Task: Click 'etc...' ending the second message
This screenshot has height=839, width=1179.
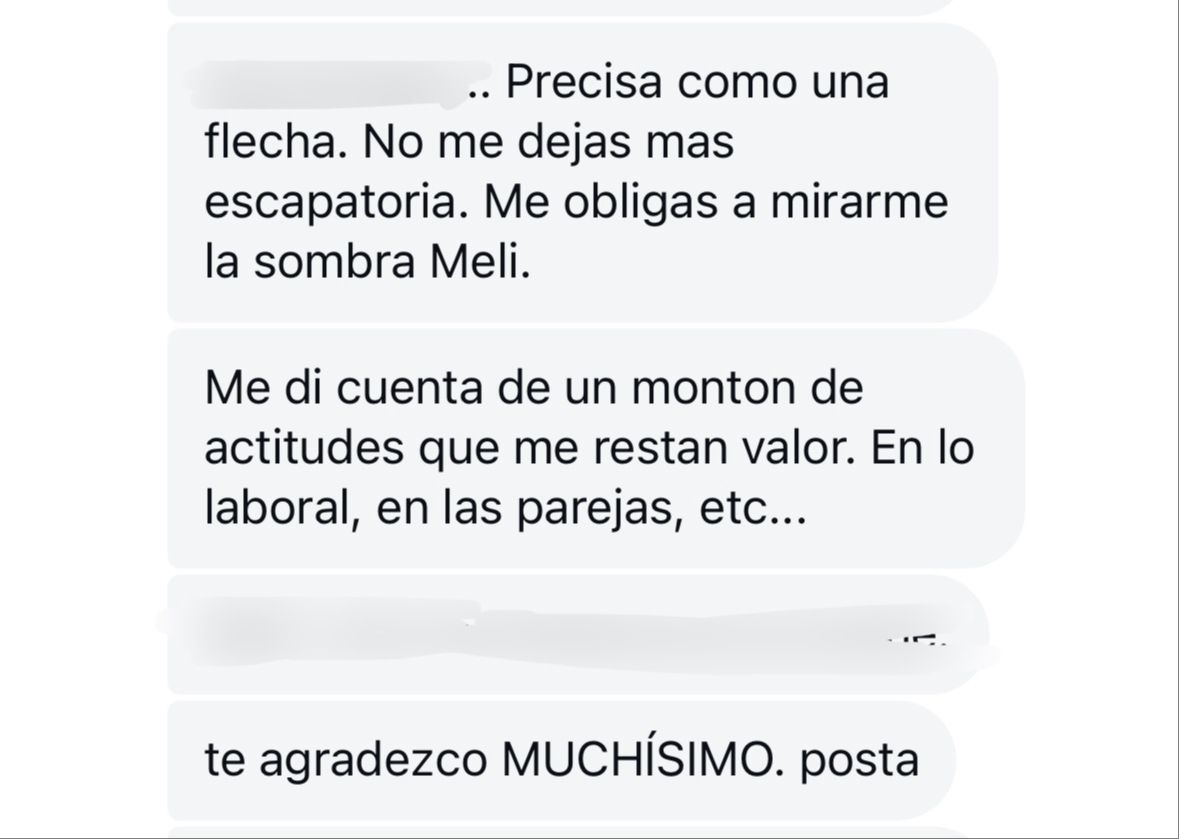Action: (x=753, y=510)
